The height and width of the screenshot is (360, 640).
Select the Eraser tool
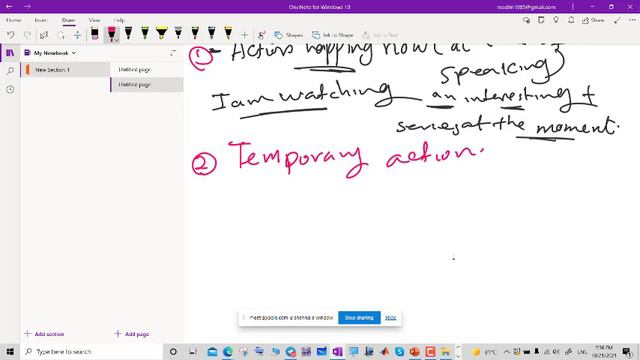[x=95, y=33]
